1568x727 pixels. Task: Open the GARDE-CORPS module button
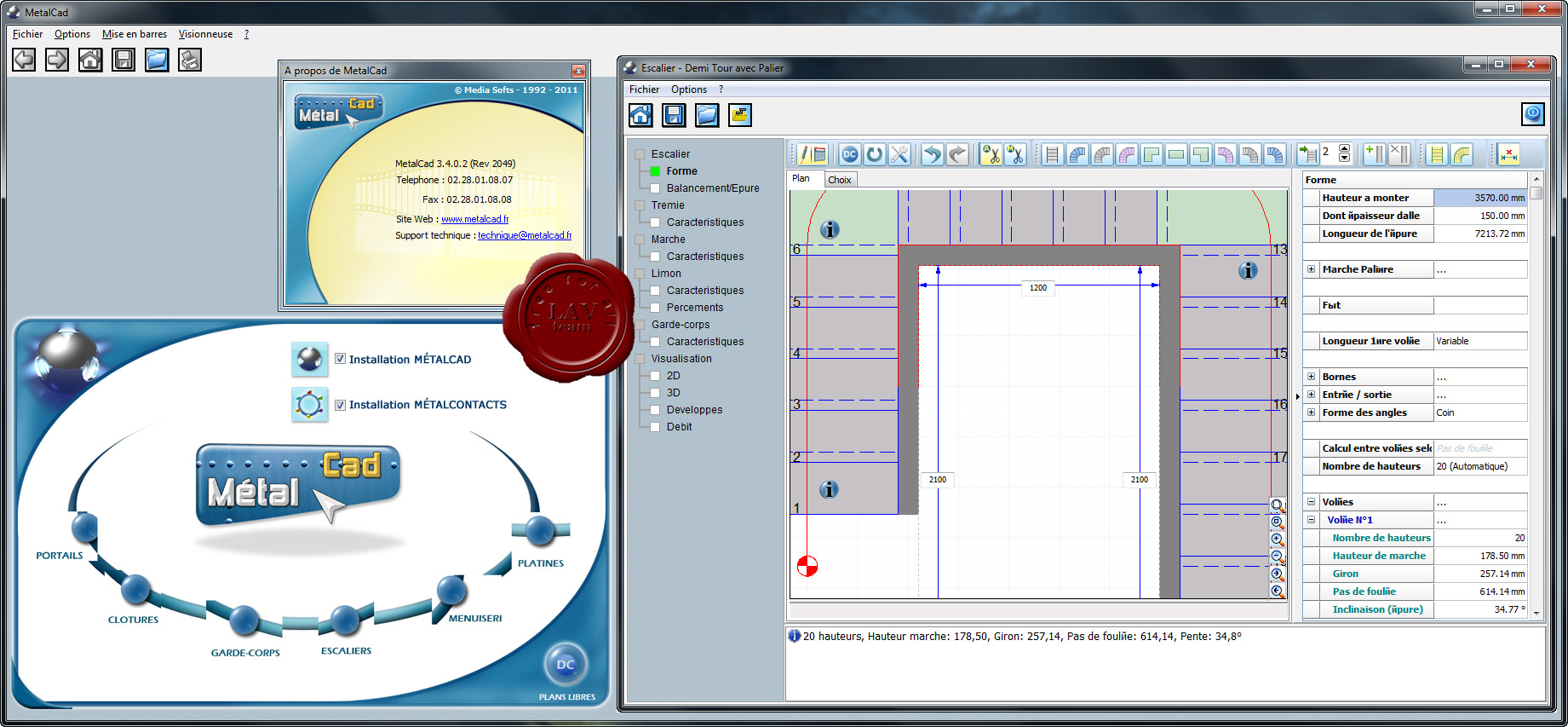pyautogui.click(x=244, y=620)
